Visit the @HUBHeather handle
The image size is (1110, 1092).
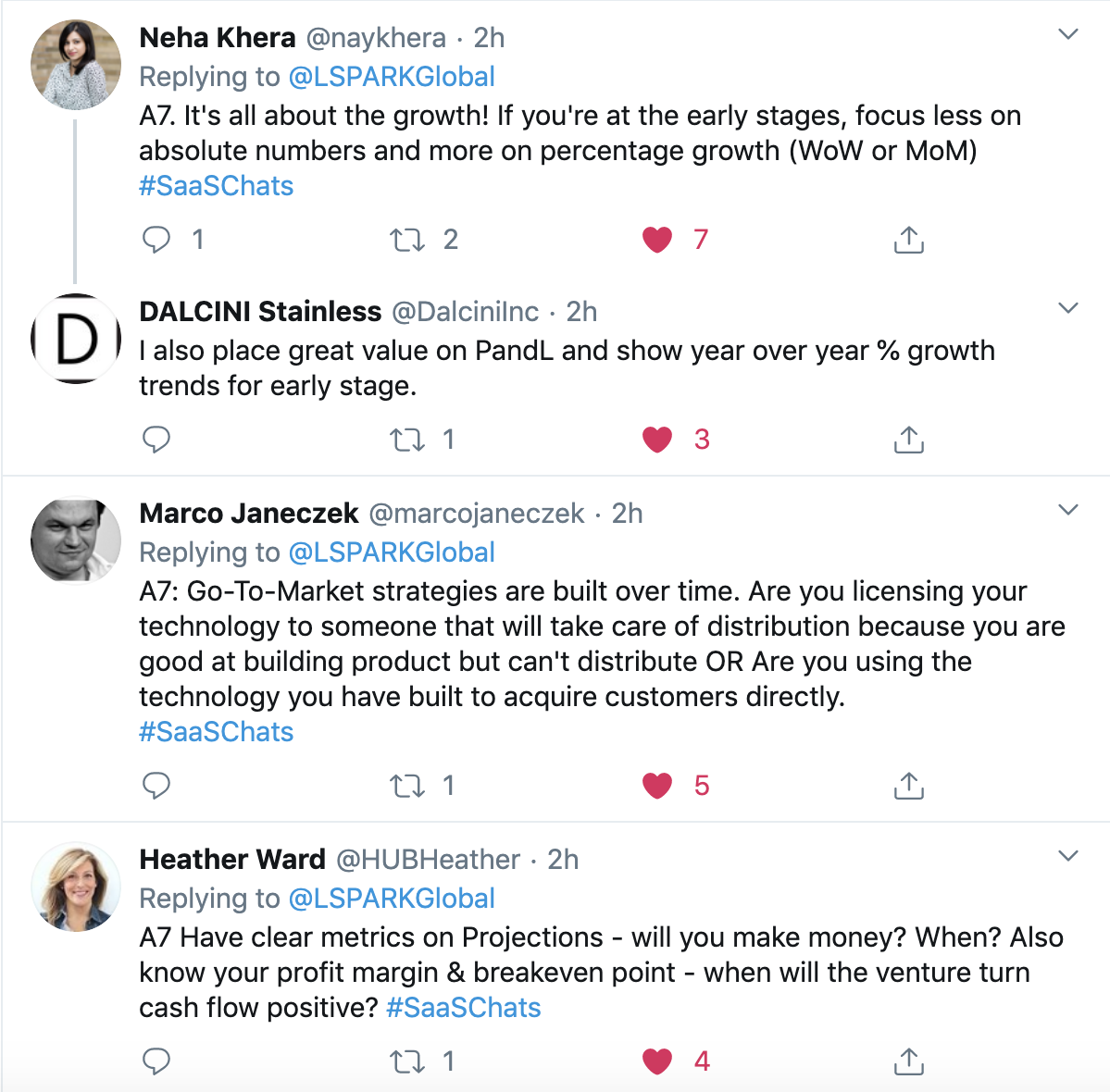(428, 859)
